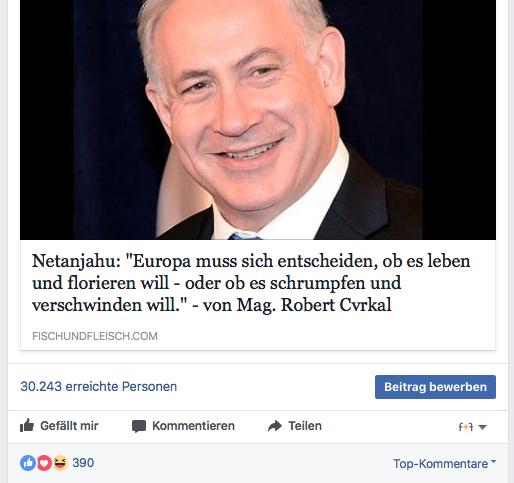Click the author credit von Mag. Robert Cvrkal
The image size is (514, 483).
click(297, 305)
